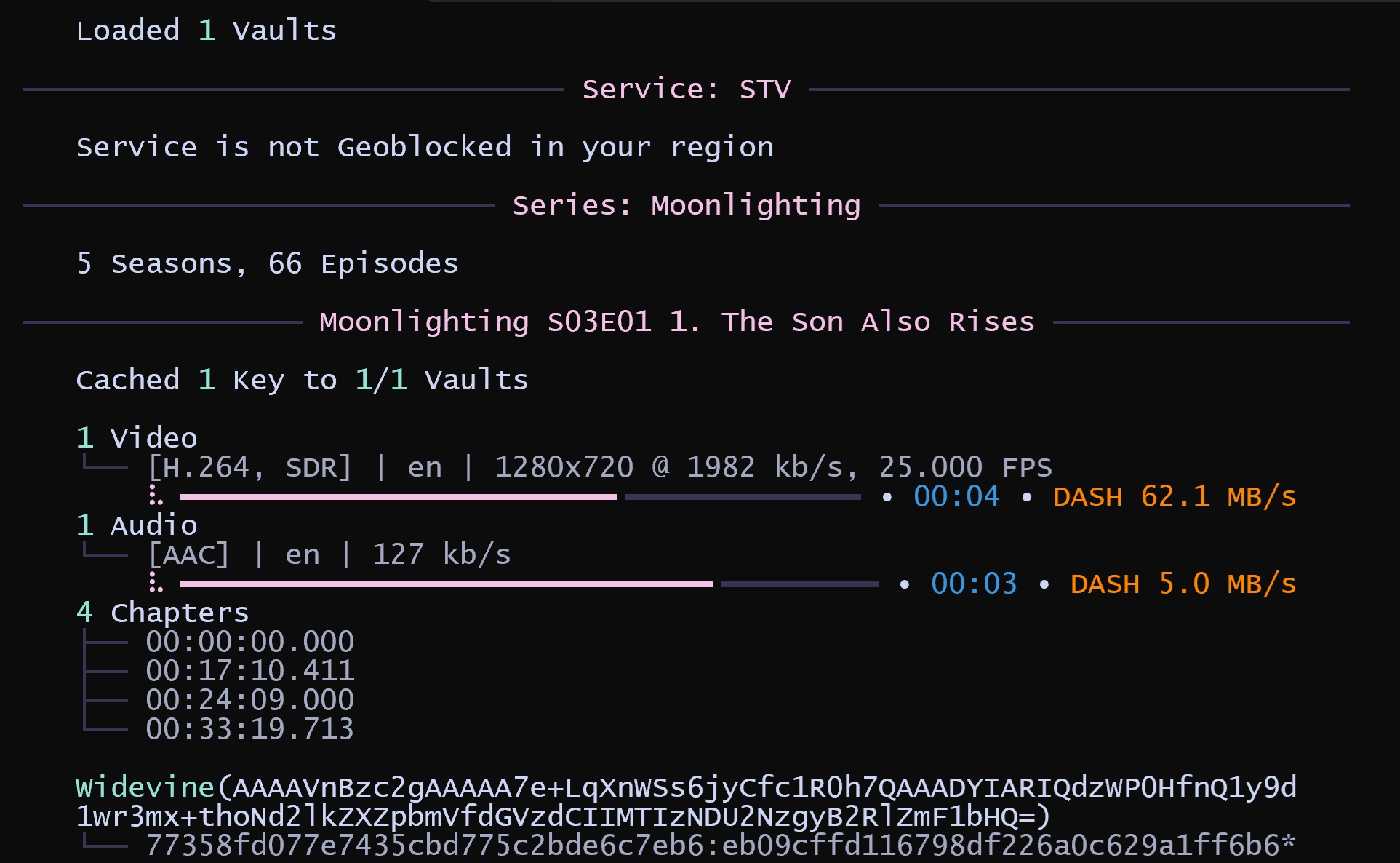Click the S03E01 The Son Also Rises title
1400x863 pixels.
[x=676, y=322]
